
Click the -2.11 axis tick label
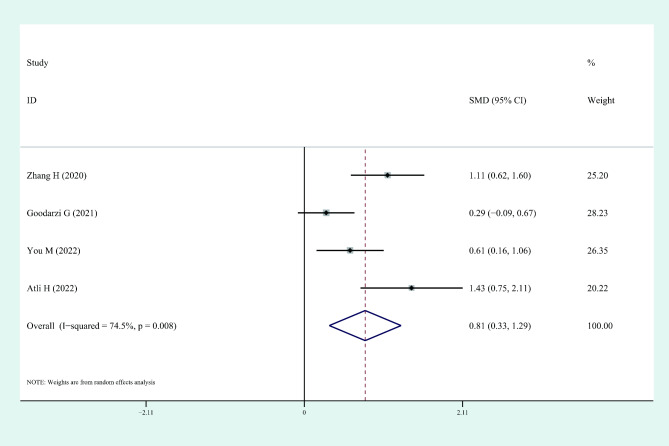[x=146, y=413]
